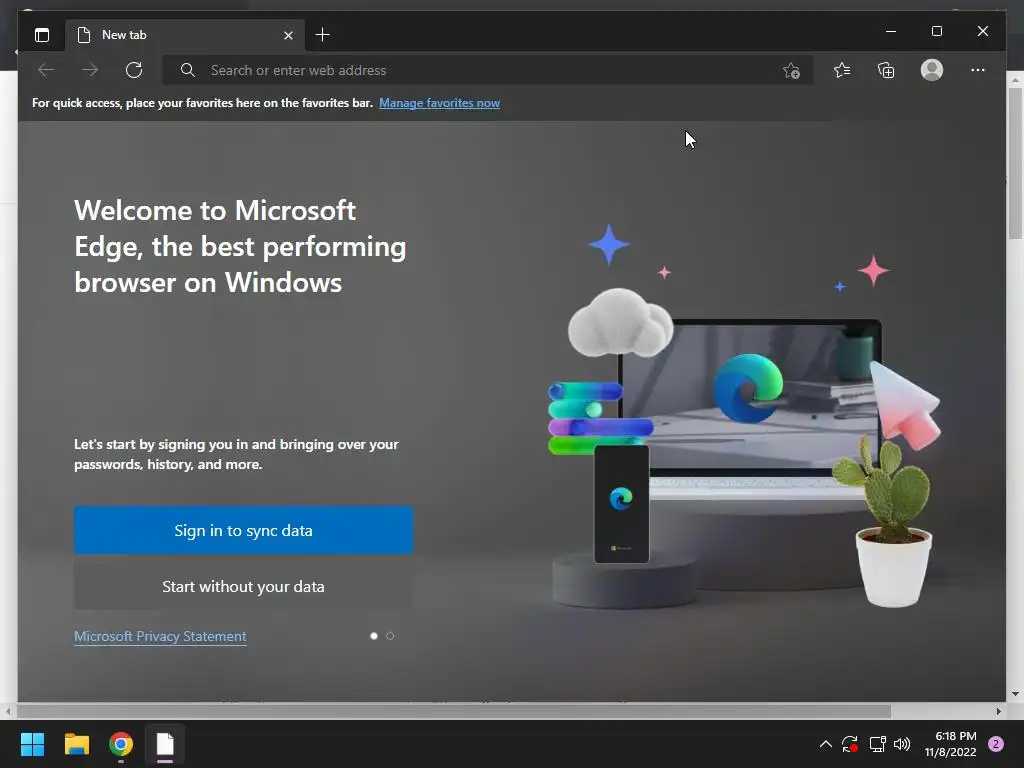Open the Windows Start menu
1024x768 pixels.
tap(32, 744)
